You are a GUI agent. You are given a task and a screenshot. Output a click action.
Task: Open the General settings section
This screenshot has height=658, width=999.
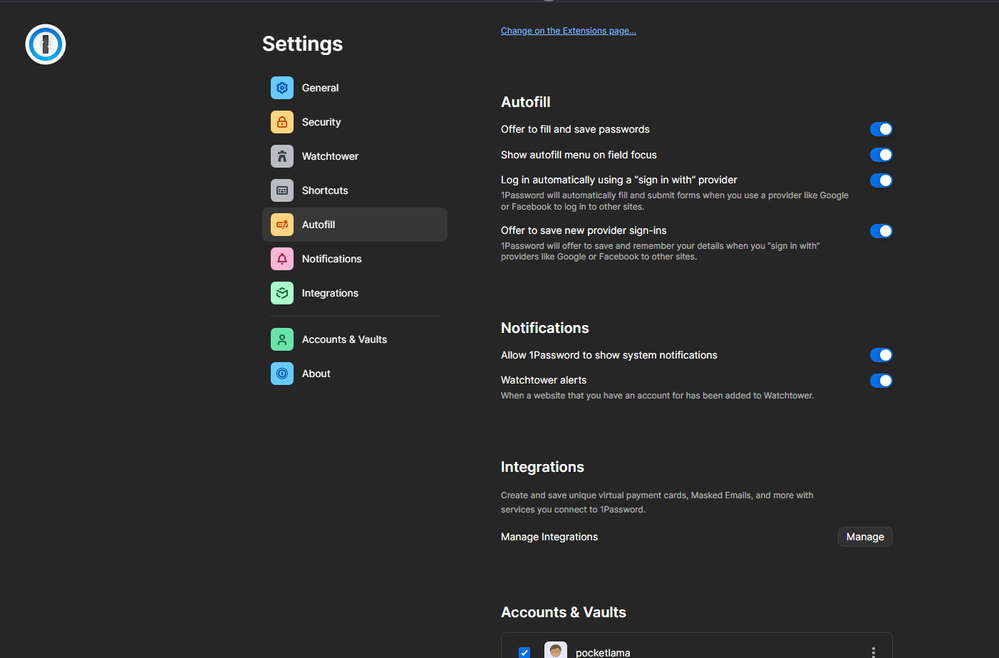click(354, 88)
